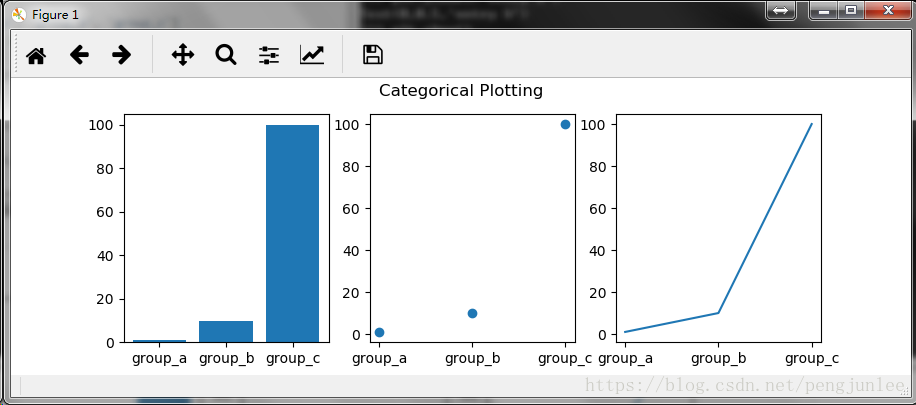Viewport: 916px width, 405px height.
Task: Click 'group_b' label under scatter plot
Action: point(473,359)
